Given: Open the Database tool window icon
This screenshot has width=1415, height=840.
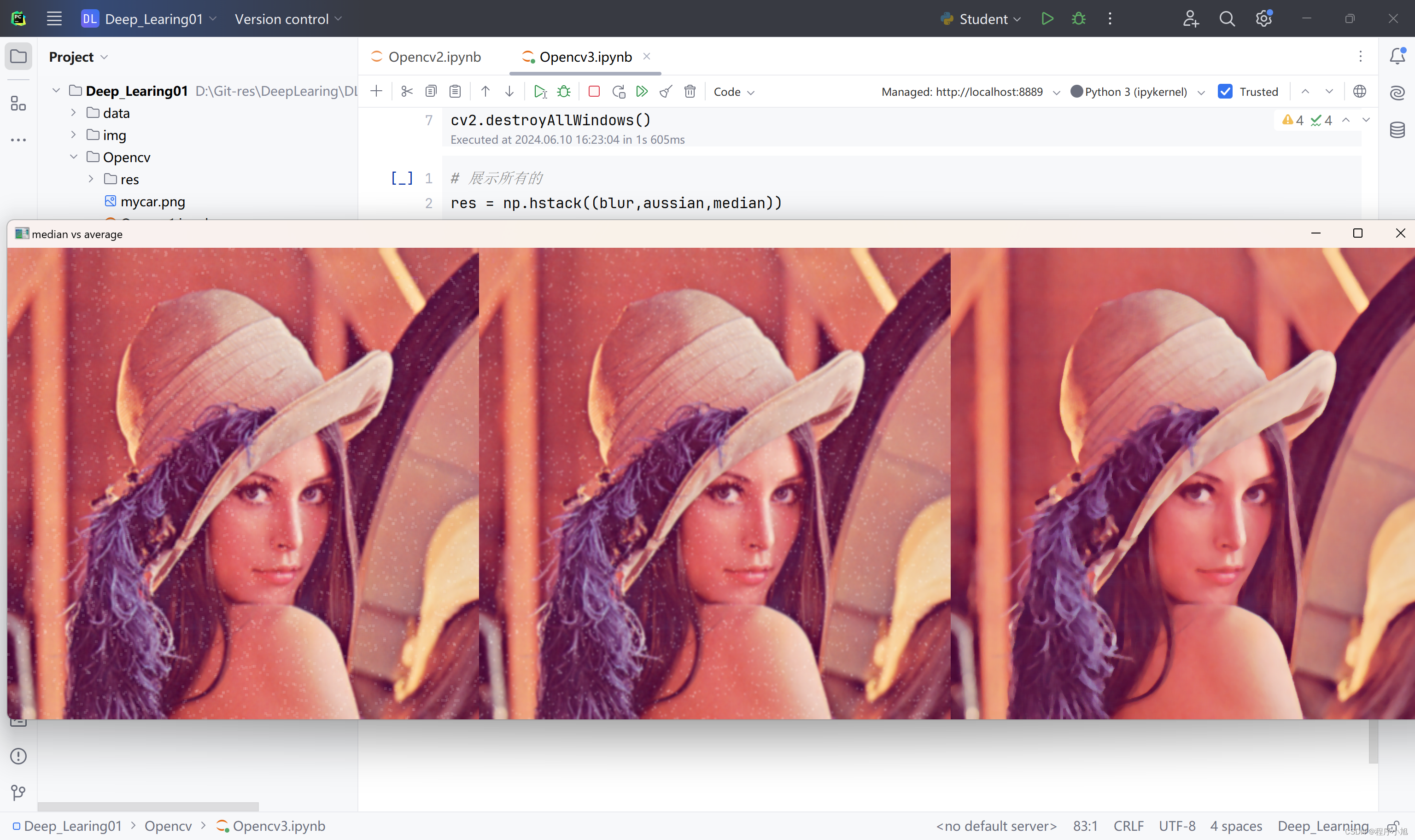Looking at the screenshot, I should point(1397,130).
